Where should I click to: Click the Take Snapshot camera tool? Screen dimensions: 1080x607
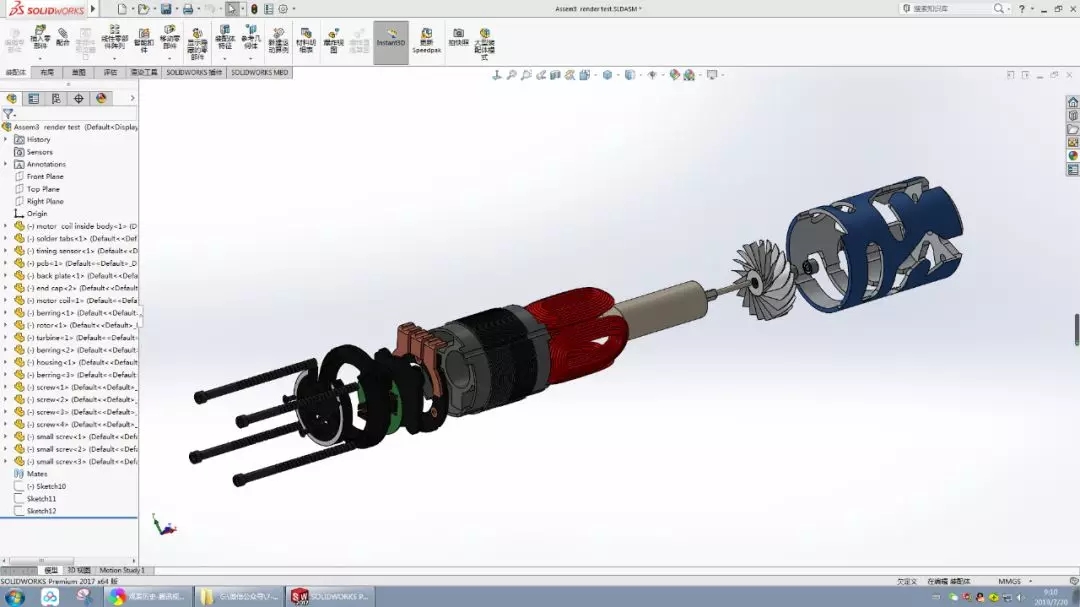459,37
